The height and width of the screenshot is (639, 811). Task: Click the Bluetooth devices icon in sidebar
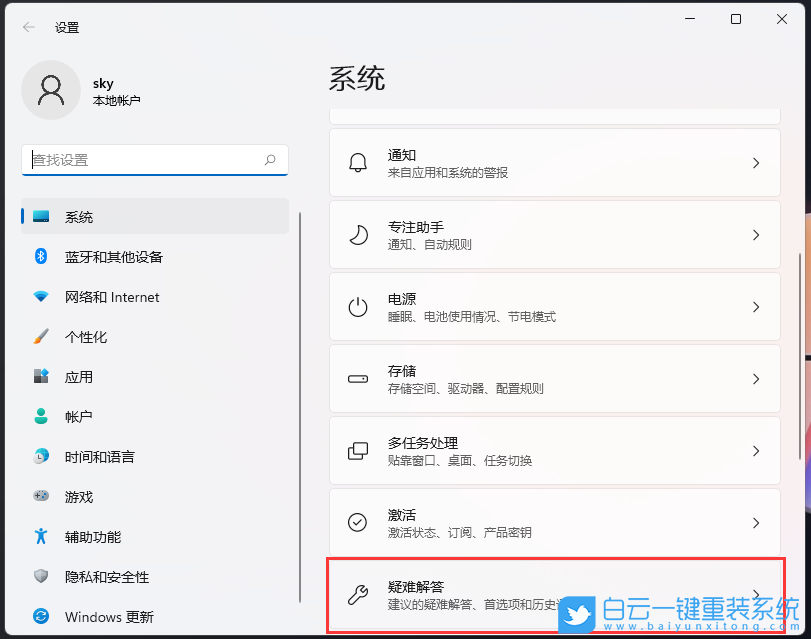coord(41,257)
